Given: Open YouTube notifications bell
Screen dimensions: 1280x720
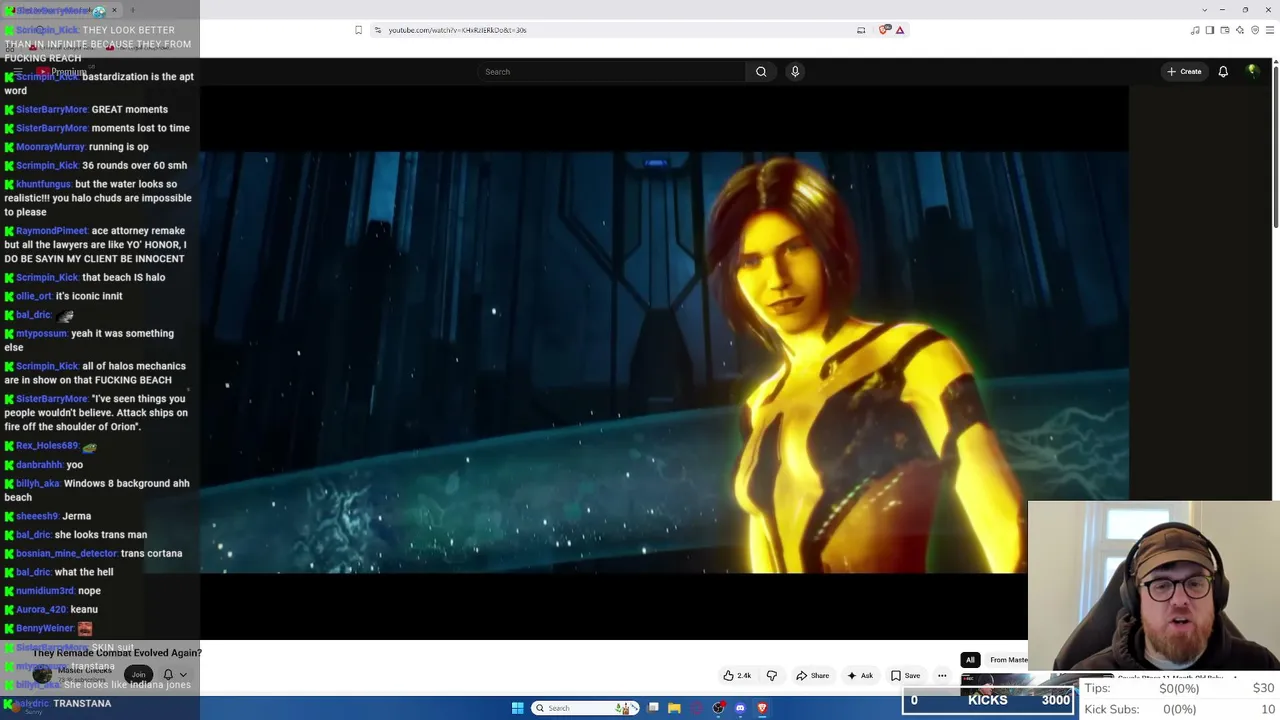Looking at the screenshot, I should point(1223,72).
